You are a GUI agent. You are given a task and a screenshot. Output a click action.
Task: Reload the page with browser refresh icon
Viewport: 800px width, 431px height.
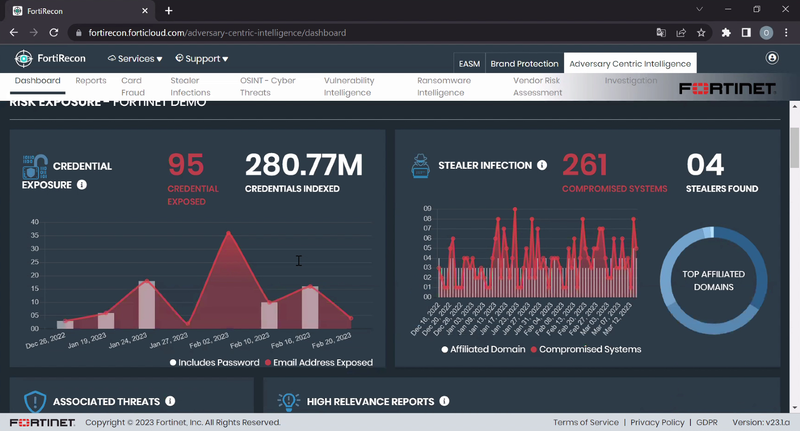tap(54, 33)
